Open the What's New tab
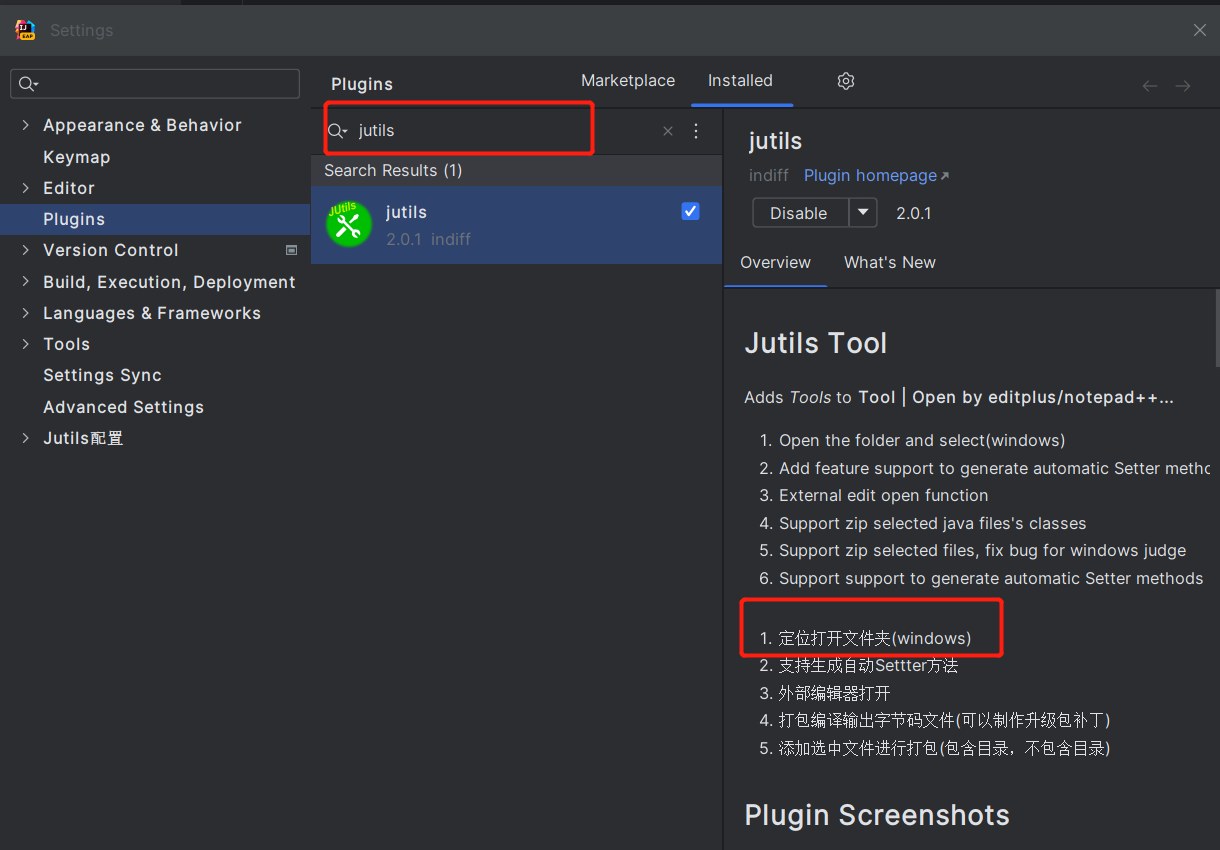The height and width of the screenshot is (850, 1220). click(x=890, y=263)
